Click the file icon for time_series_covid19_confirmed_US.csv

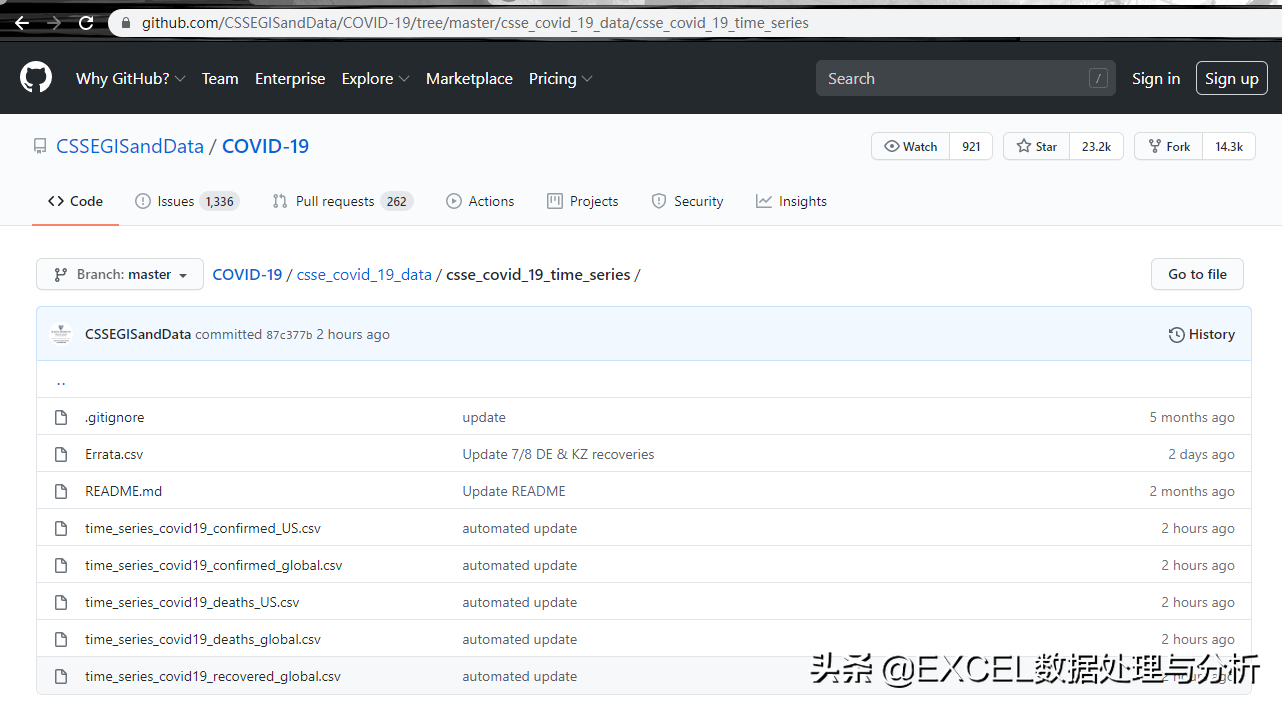(61, 528)
